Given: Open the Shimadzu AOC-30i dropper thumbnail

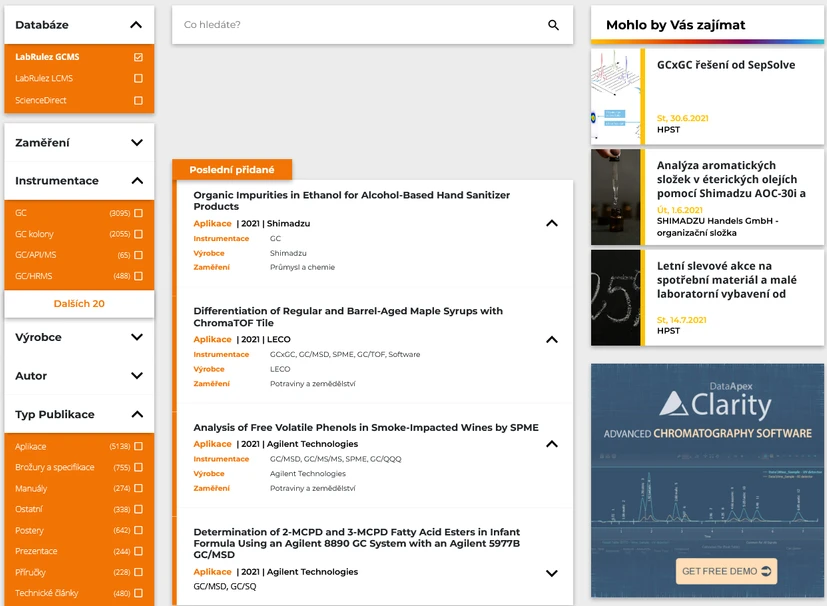Looking at the screenshot, I should point(615,197).
